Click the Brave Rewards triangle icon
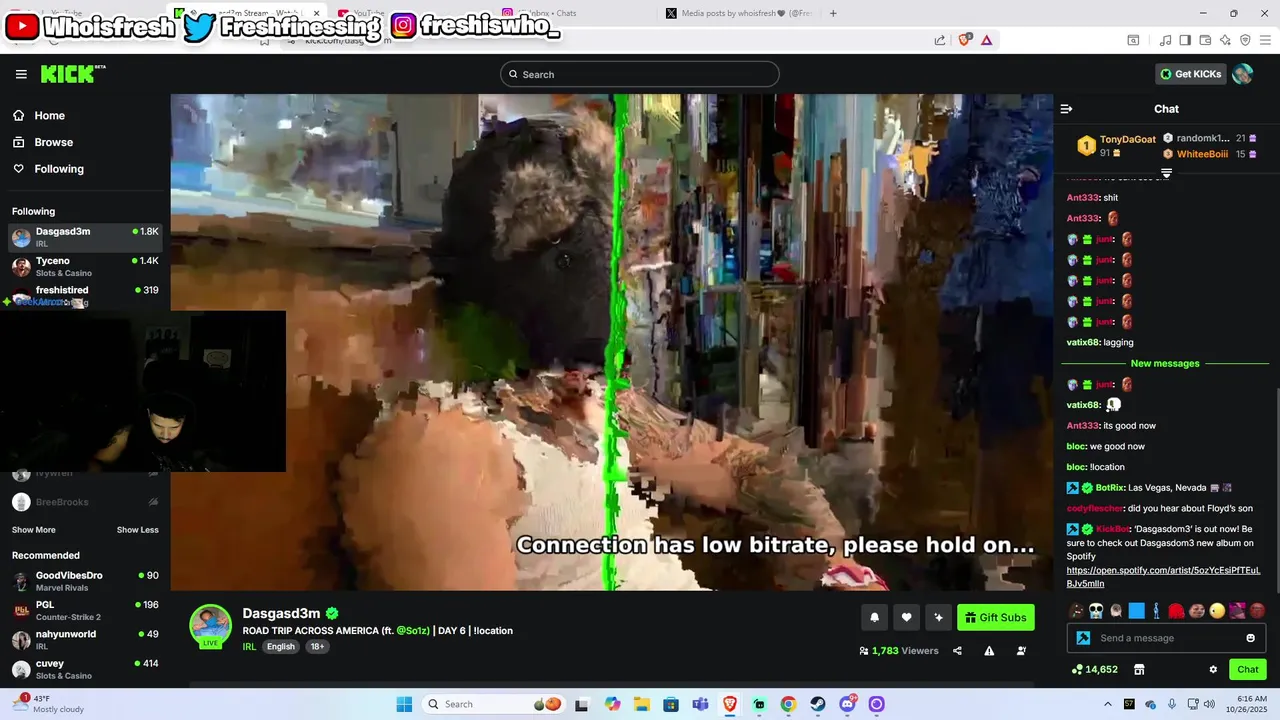This screenshot has height=720, width=1280. coord(986,40)
